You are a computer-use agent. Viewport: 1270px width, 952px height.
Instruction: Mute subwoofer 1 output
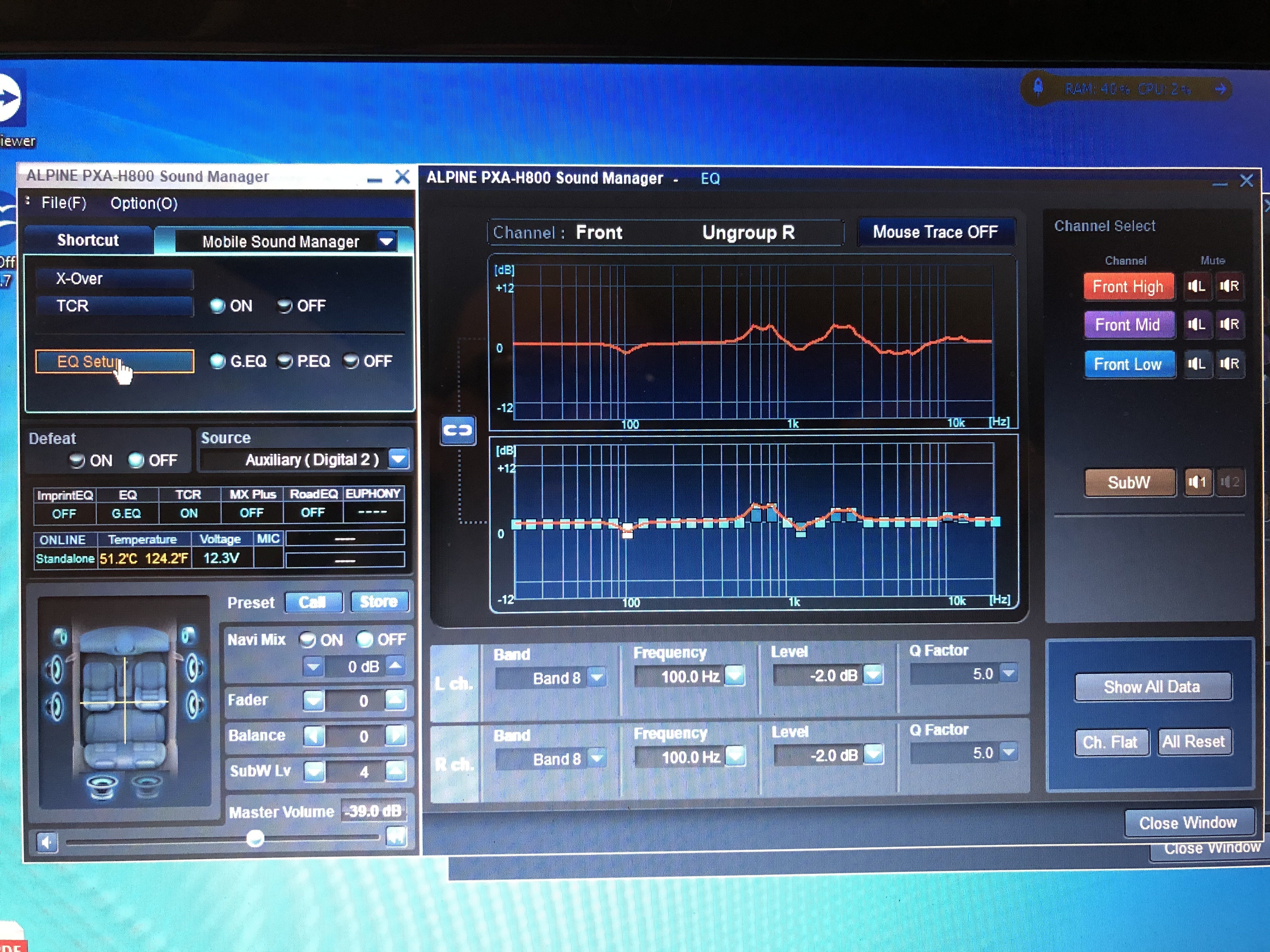point(1198,482)
